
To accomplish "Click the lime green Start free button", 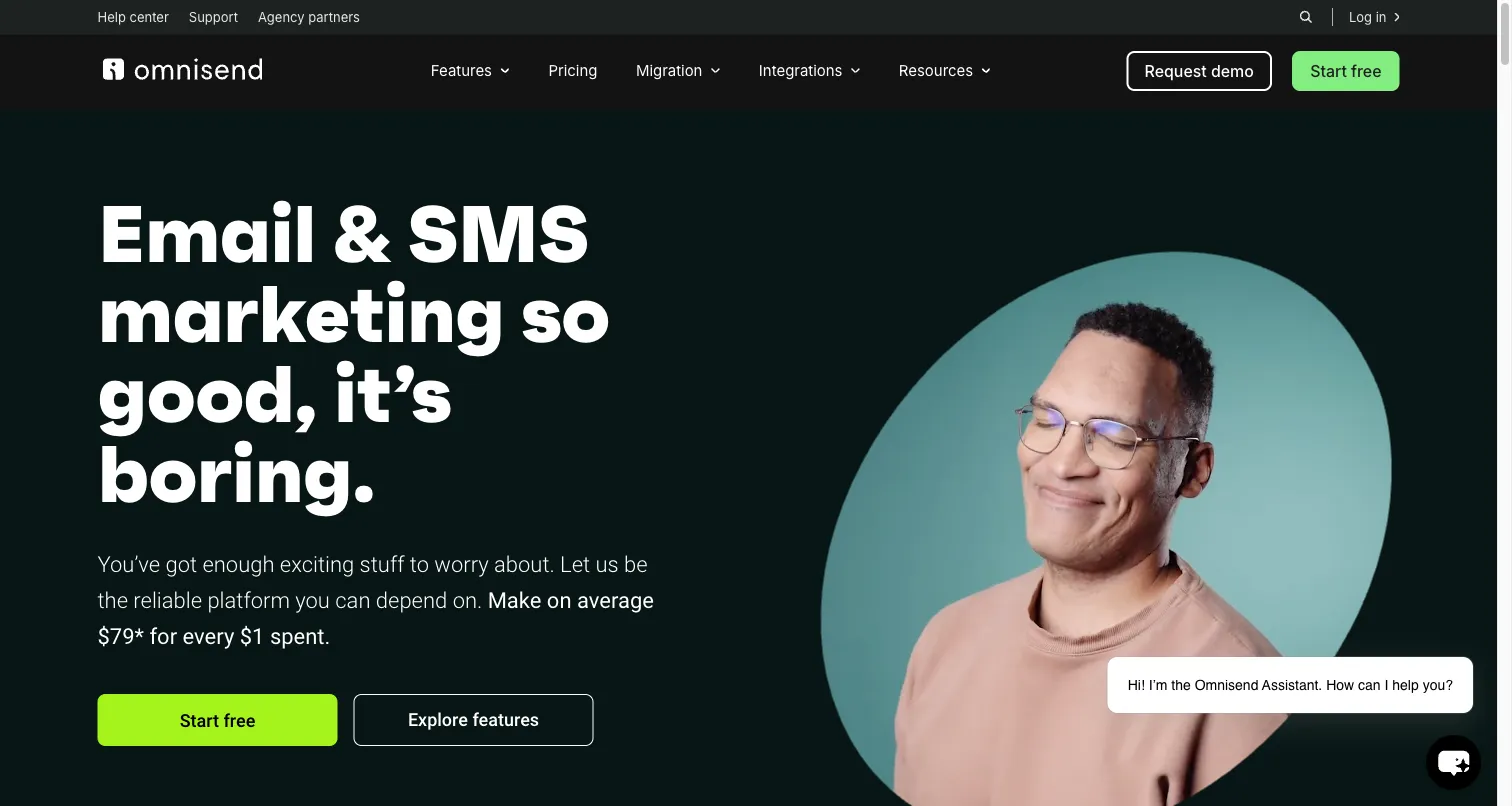I will (217, 720).
